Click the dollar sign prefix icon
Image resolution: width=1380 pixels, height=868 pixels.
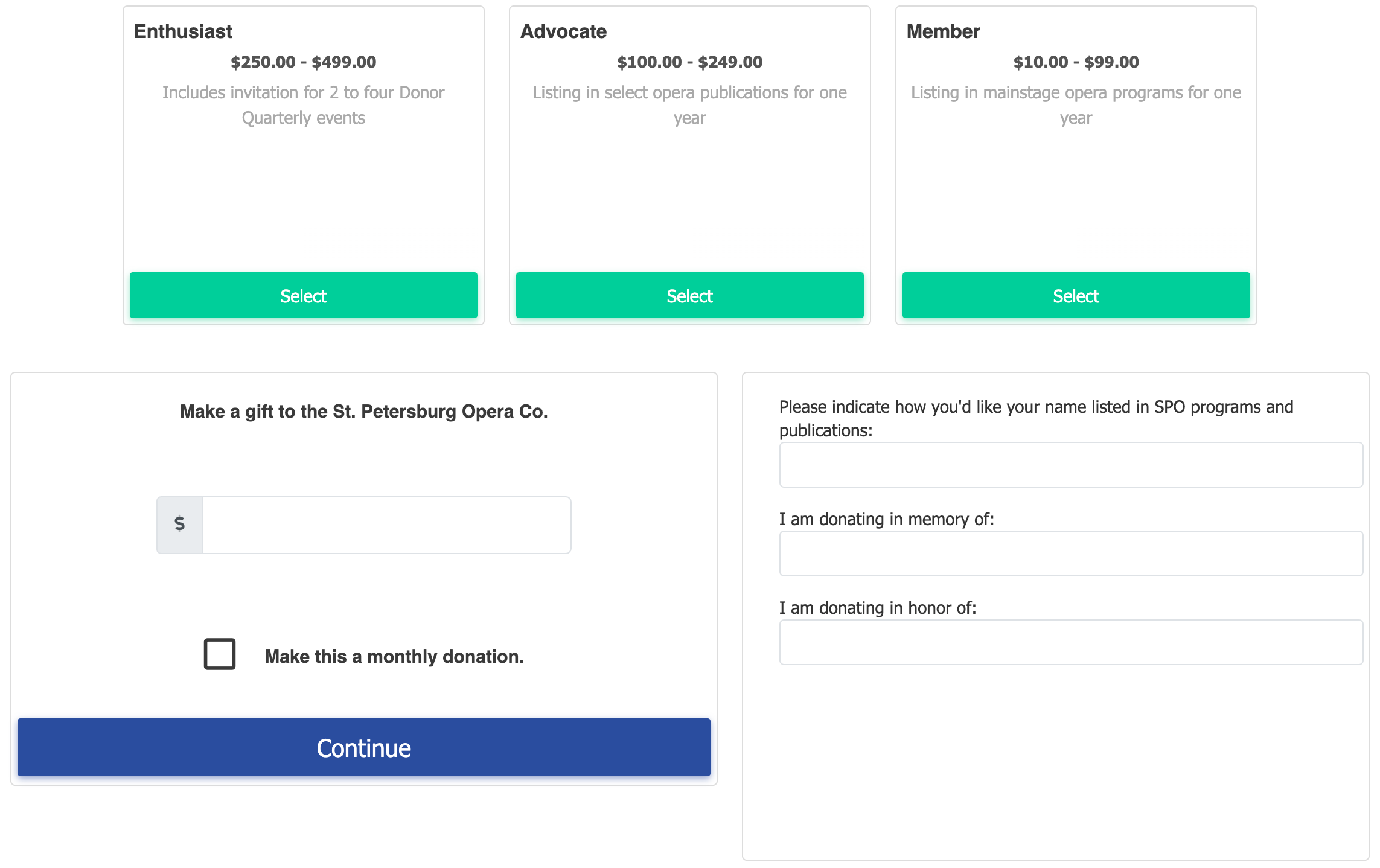(x=179, y=524)
